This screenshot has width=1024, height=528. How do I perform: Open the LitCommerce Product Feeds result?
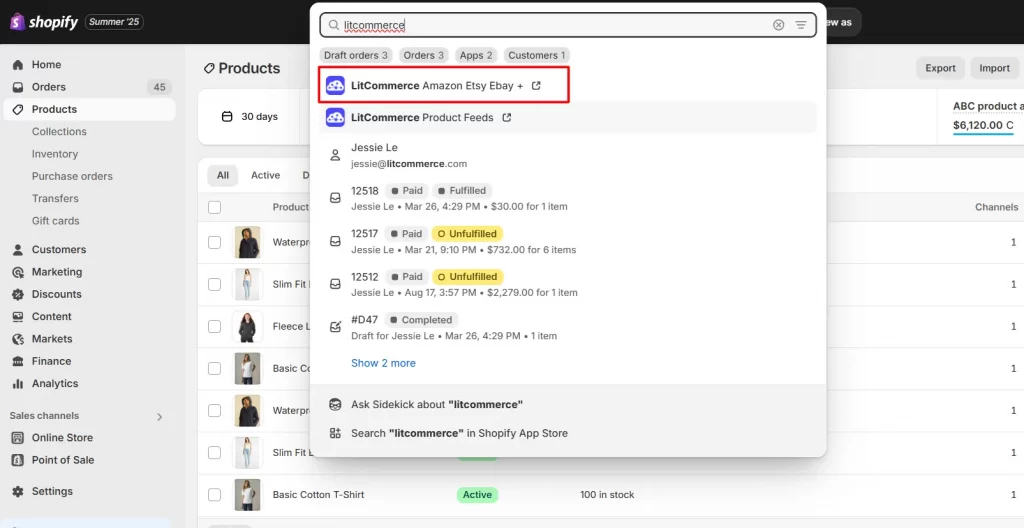pos(568,118)
